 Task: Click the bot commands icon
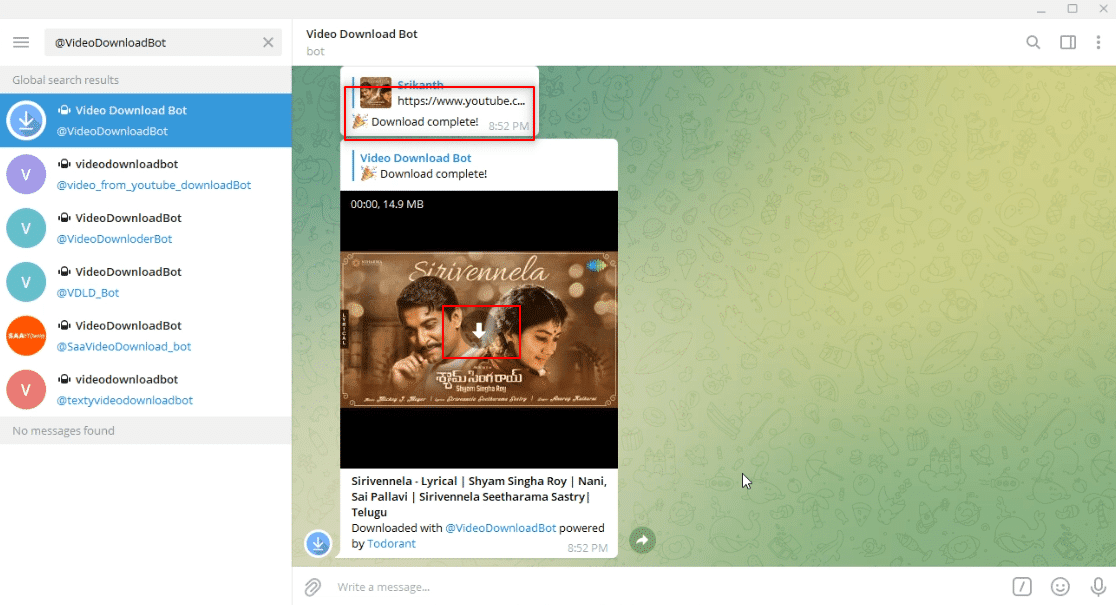1022,586
